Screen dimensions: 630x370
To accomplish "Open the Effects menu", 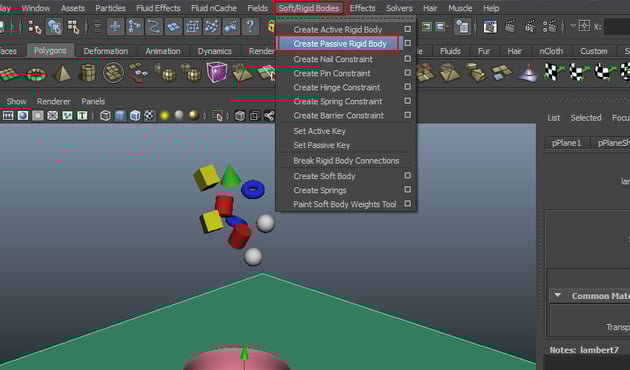I will (362, 8).
